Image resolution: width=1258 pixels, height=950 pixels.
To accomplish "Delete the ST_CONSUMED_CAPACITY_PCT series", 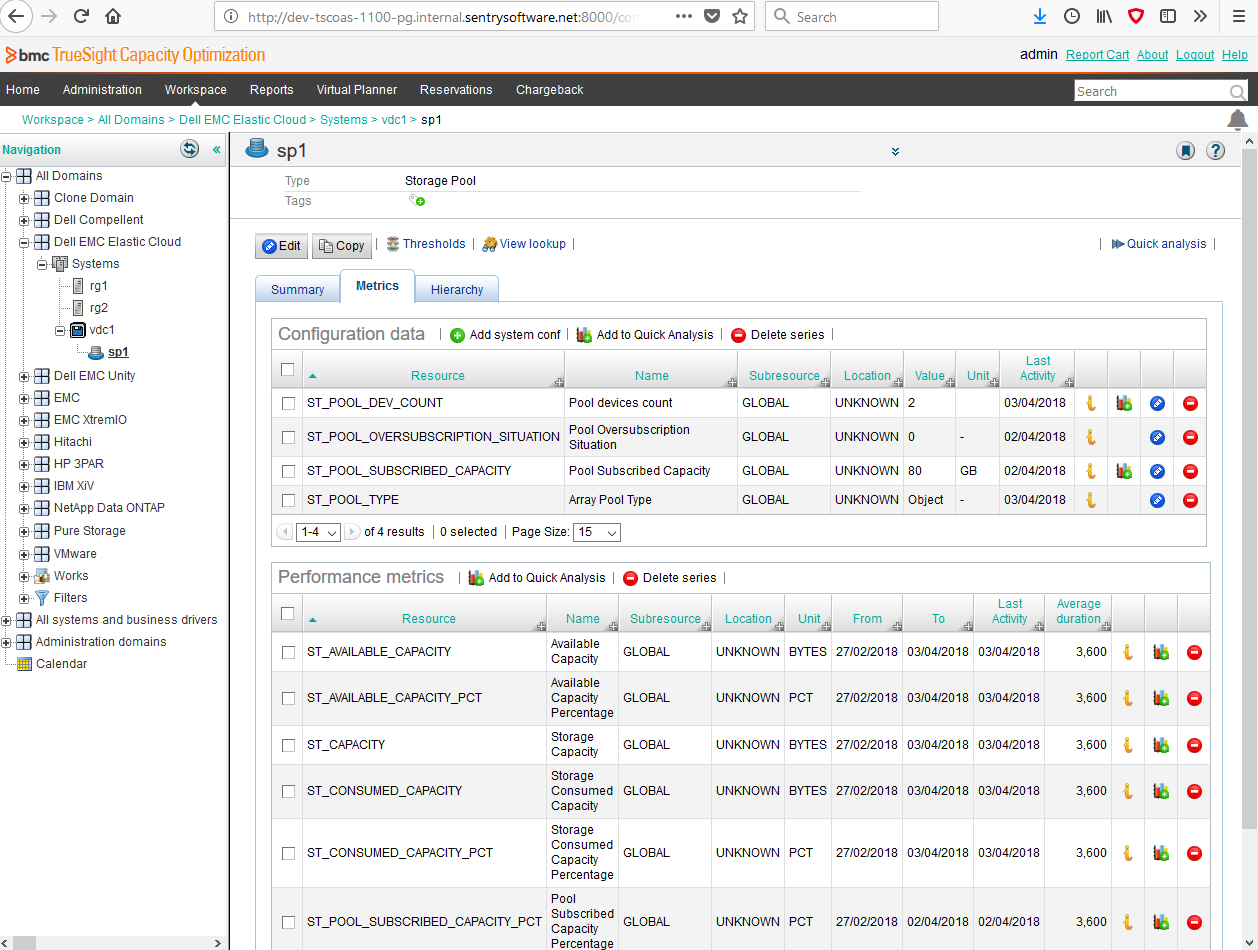I will tap(1194, 853).
